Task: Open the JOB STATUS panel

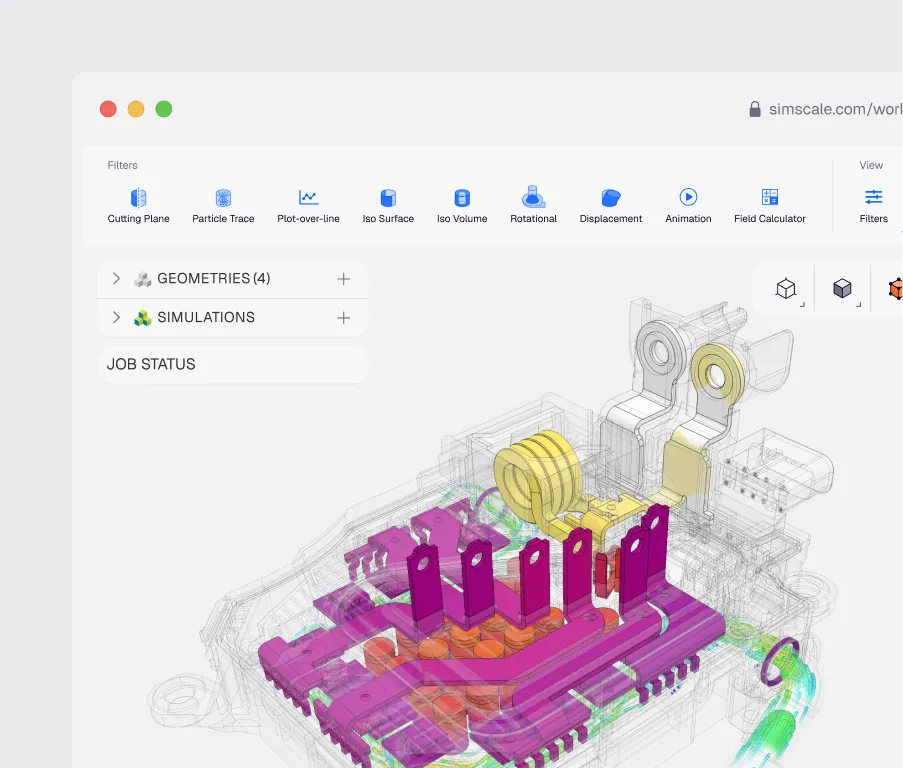Action: [233, 364]
